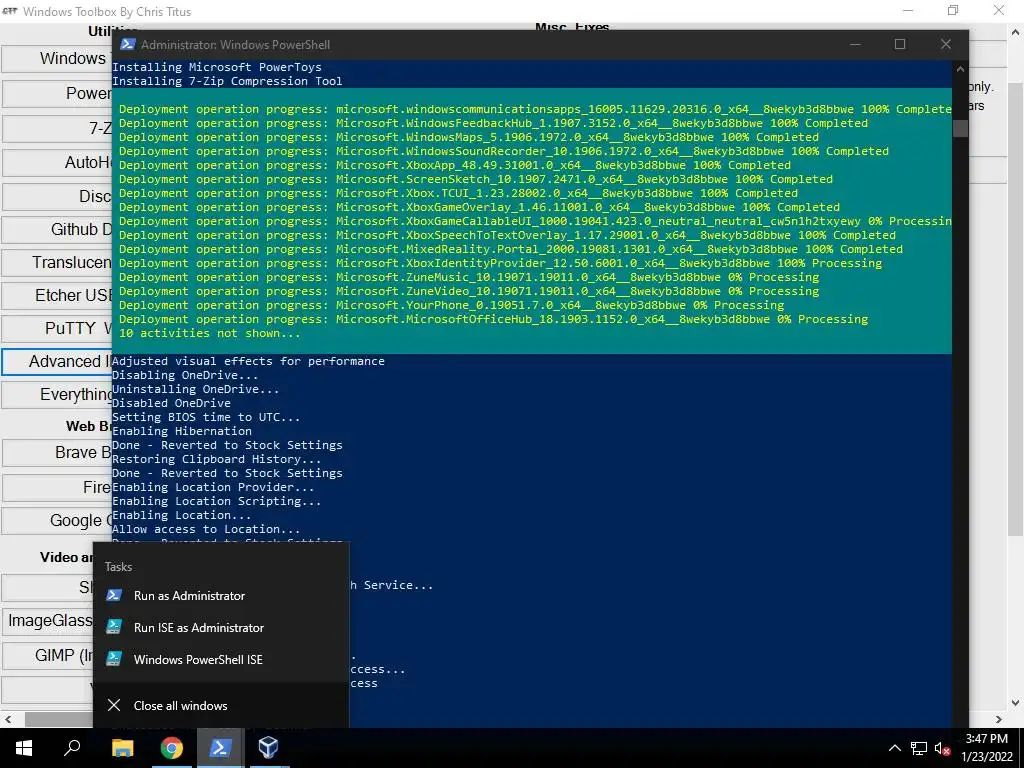Open Windows PowerShell ISE from jump list
Screen dimensions: 1024x768
pos(221,660)
